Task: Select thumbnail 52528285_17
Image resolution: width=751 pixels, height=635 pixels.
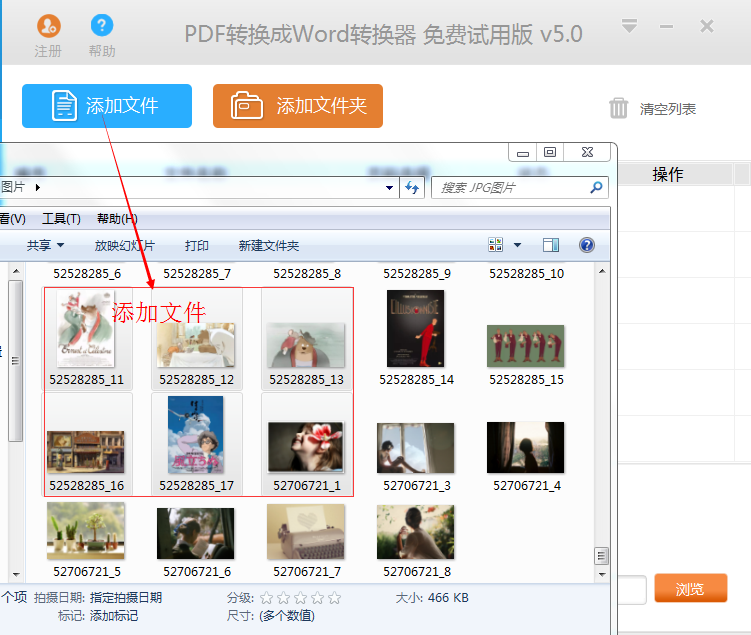Action: [196, 435]
